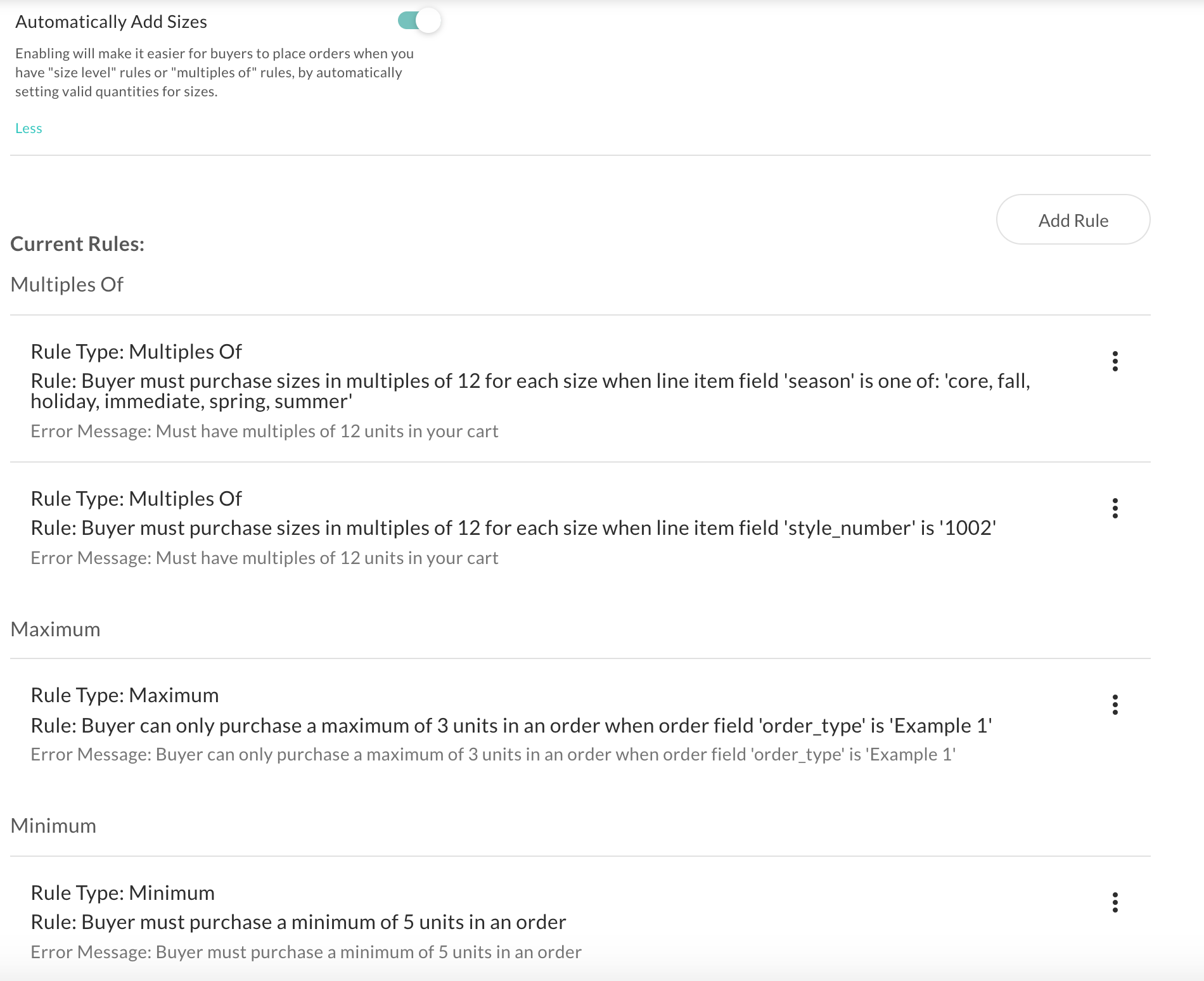Click the error message under the season rule

point(264,432)
